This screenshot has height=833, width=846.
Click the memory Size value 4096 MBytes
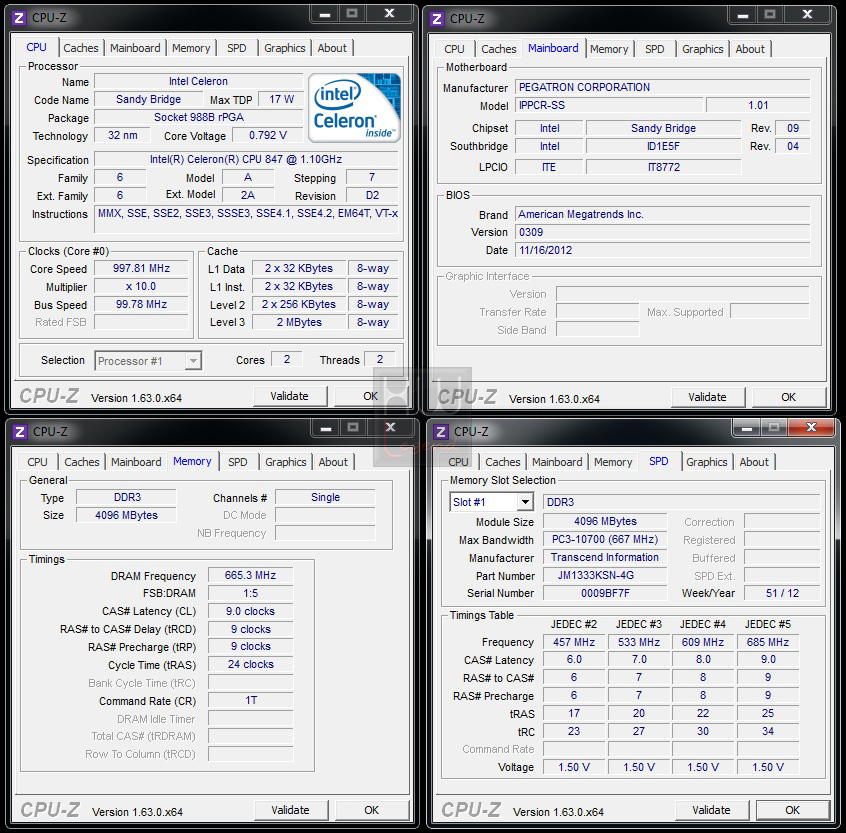point(126,515)
